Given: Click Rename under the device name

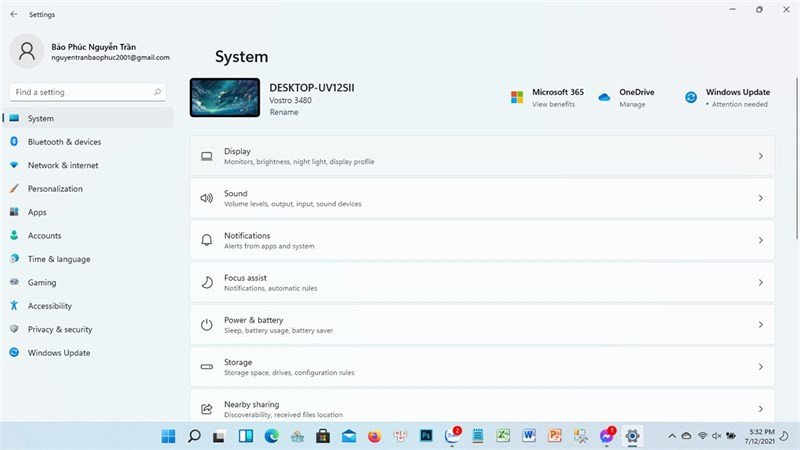Looking at the screenshot, I should click(x=284, y=112).
